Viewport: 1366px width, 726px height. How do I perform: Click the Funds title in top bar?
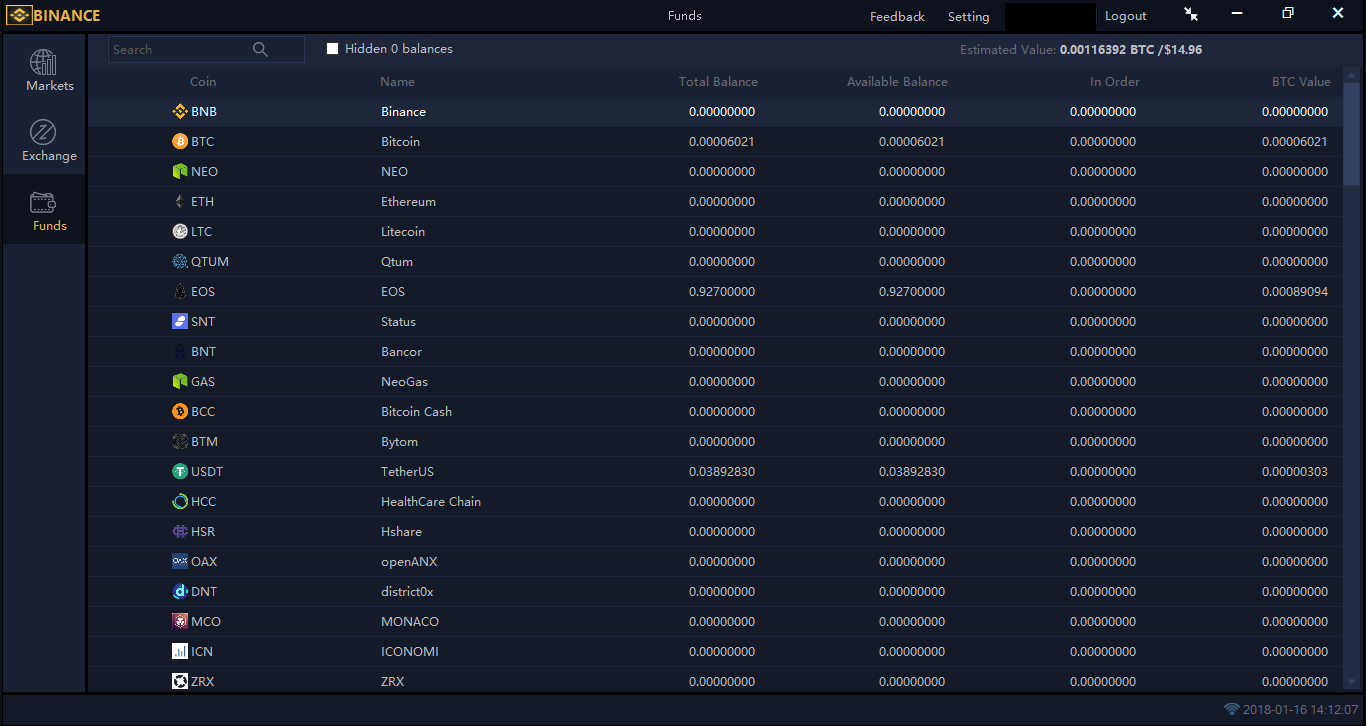pos(685,16)
